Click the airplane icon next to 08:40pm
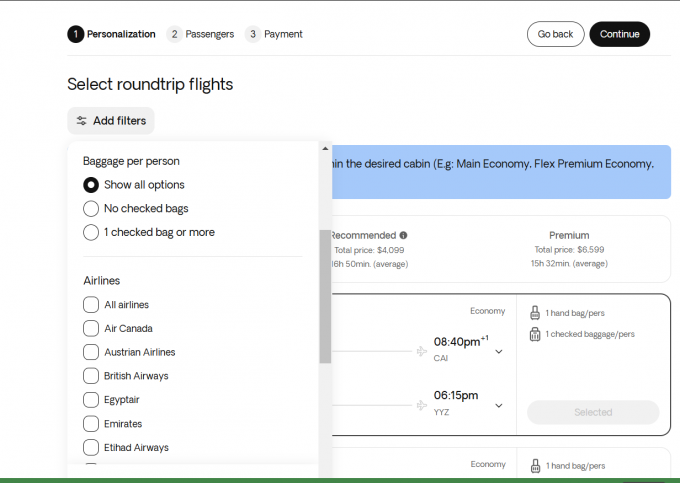The height and width of the screenshot is (483, 680). [x=421, y=351]
